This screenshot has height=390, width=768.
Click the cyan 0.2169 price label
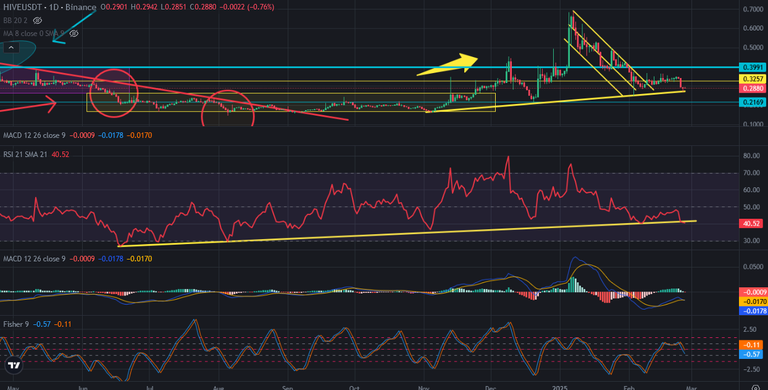pyautogui.click(x=752, y=102)
